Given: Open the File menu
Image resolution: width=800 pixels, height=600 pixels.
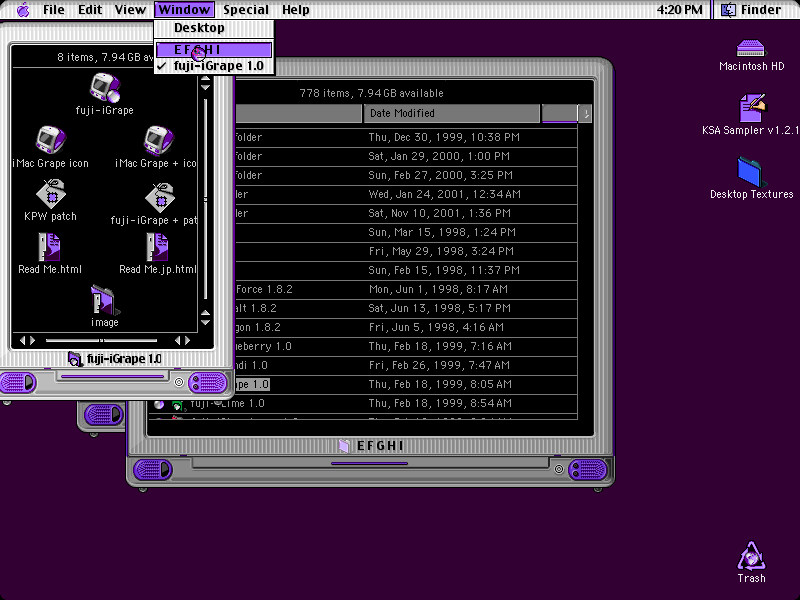Looking at the screenshot, I should (x=54, y=10).
